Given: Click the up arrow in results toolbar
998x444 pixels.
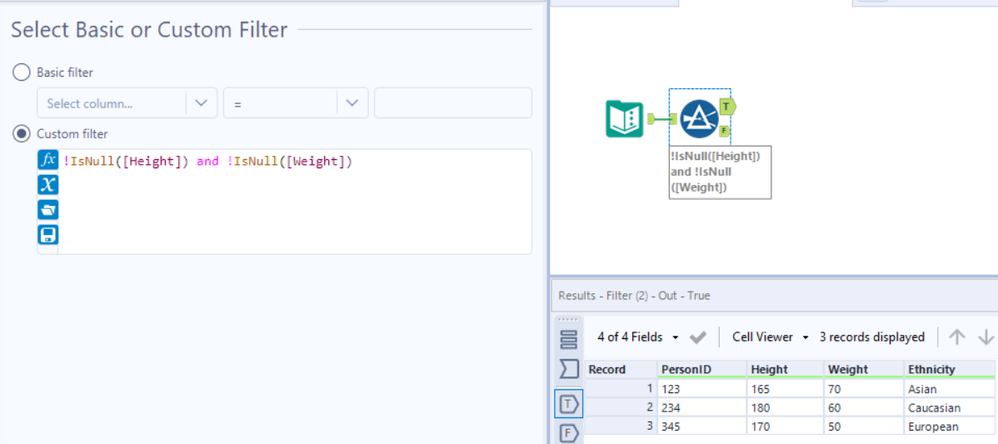Looking at the screenshot, I should click(957, 337).
